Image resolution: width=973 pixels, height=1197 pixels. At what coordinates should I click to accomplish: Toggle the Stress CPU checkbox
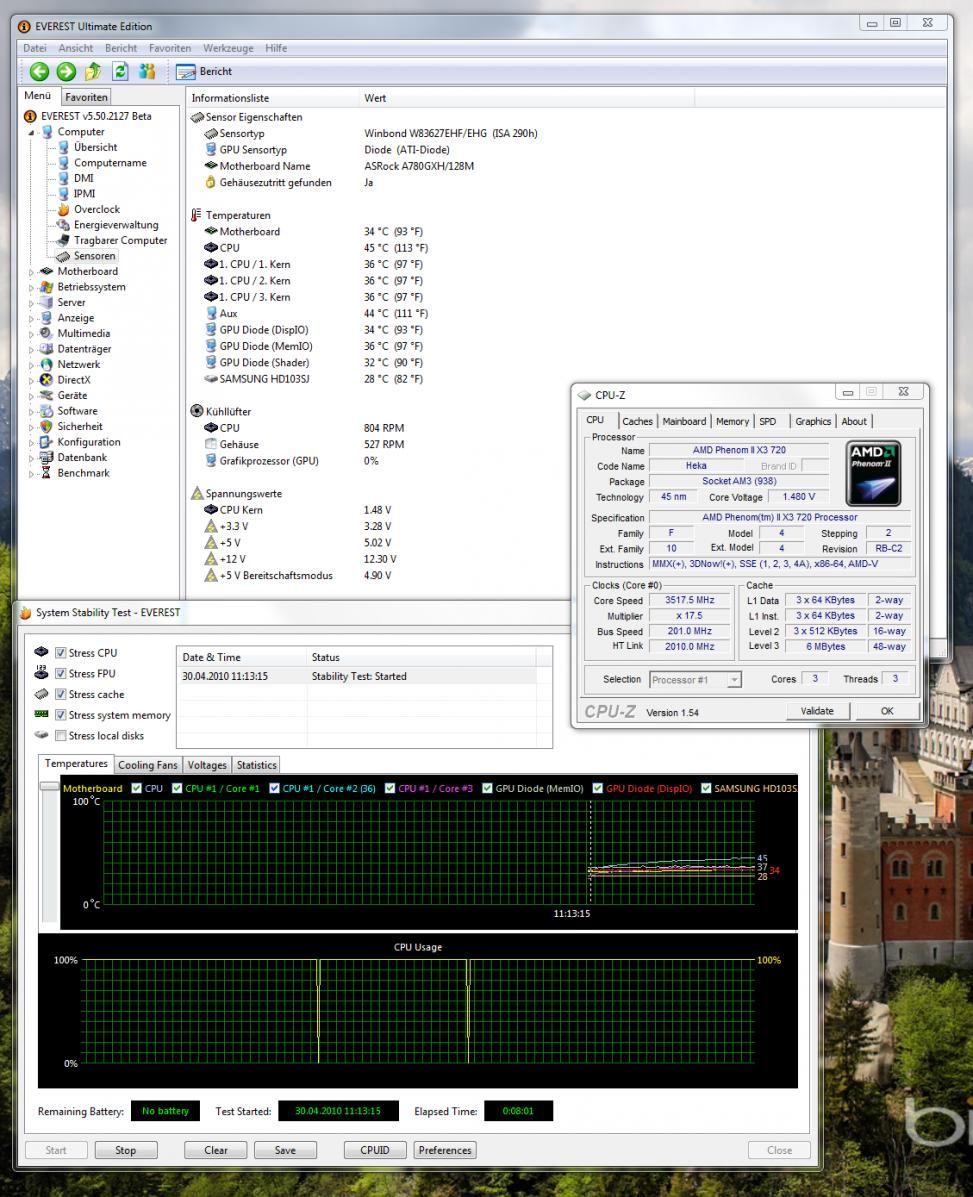tap(60, 653)
